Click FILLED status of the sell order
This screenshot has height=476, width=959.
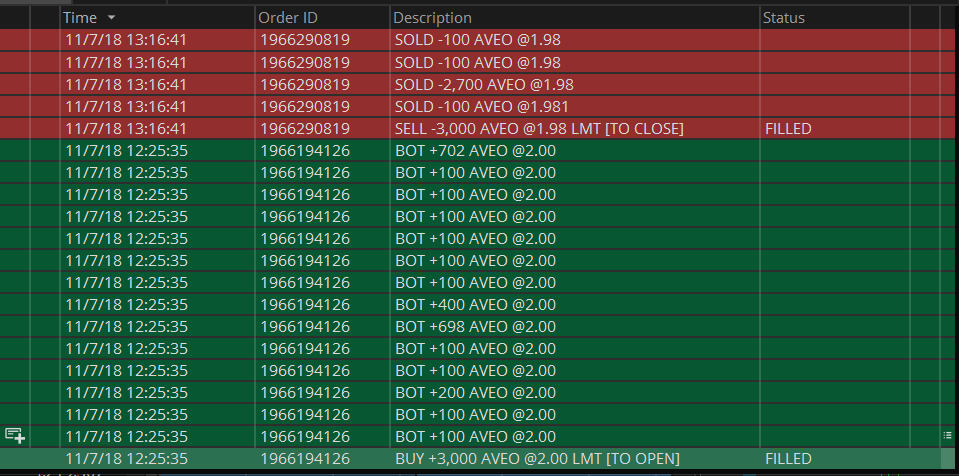pos(788,128)
